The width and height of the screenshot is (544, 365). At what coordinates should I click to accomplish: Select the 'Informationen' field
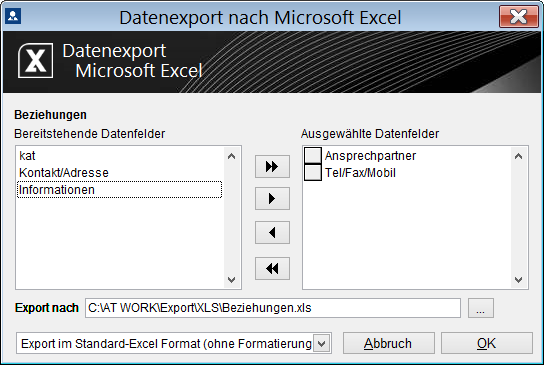pyautogui.click(x=119, y=190)
